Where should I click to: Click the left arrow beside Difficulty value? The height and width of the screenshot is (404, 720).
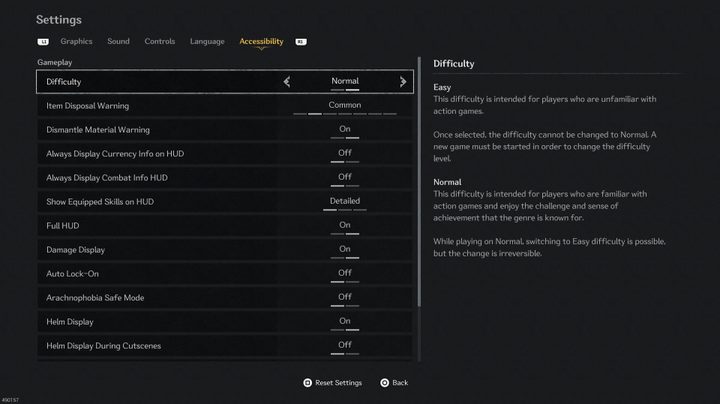[x=287, y=82]
